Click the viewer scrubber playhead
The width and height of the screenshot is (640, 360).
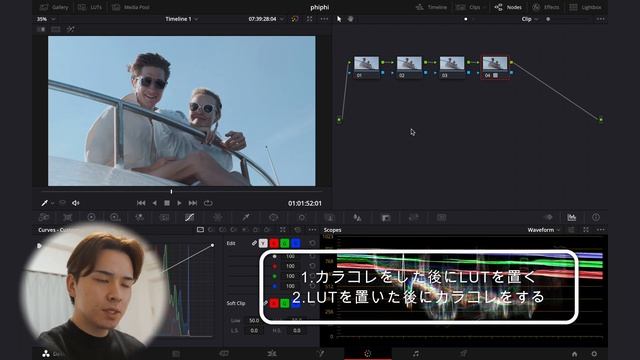click(x=171, y=191)
